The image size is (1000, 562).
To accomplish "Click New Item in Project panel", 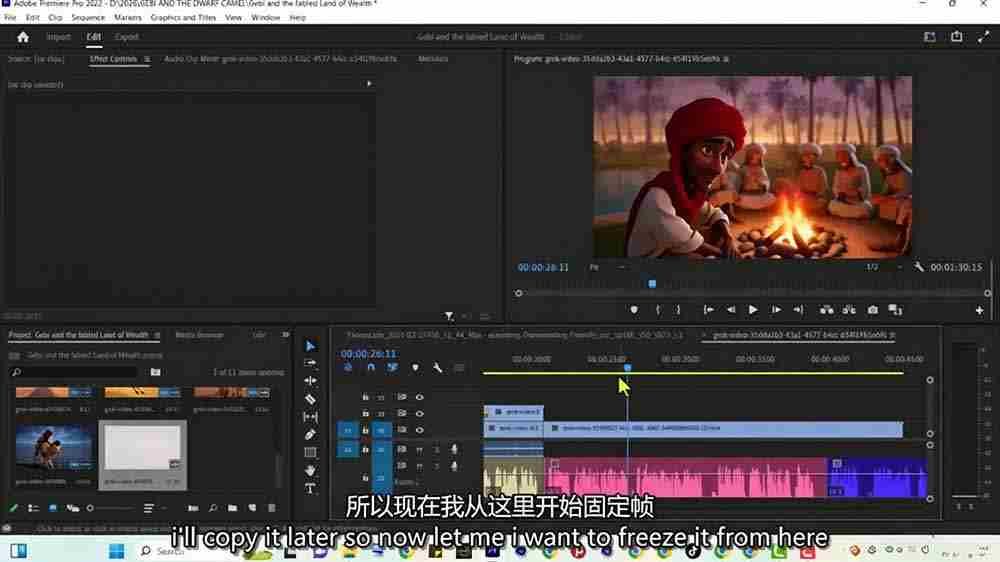I will 252,508.
